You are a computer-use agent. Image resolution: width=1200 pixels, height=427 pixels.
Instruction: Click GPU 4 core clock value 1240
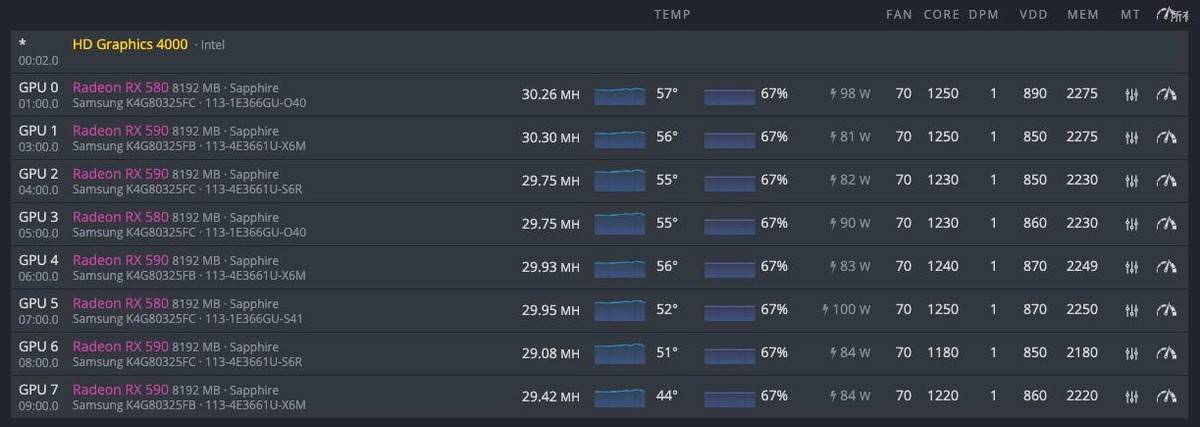coord(942,267)
